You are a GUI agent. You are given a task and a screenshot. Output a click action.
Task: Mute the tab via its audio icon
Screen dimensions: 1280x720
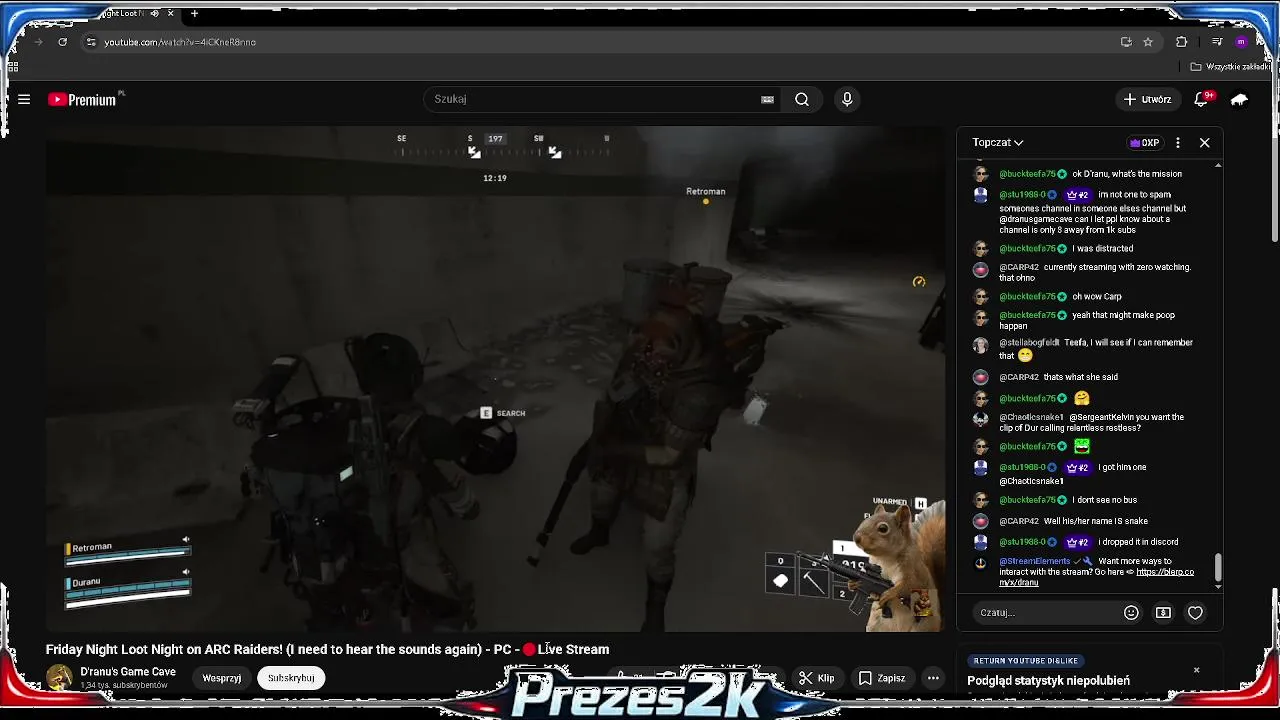(153, 14)
